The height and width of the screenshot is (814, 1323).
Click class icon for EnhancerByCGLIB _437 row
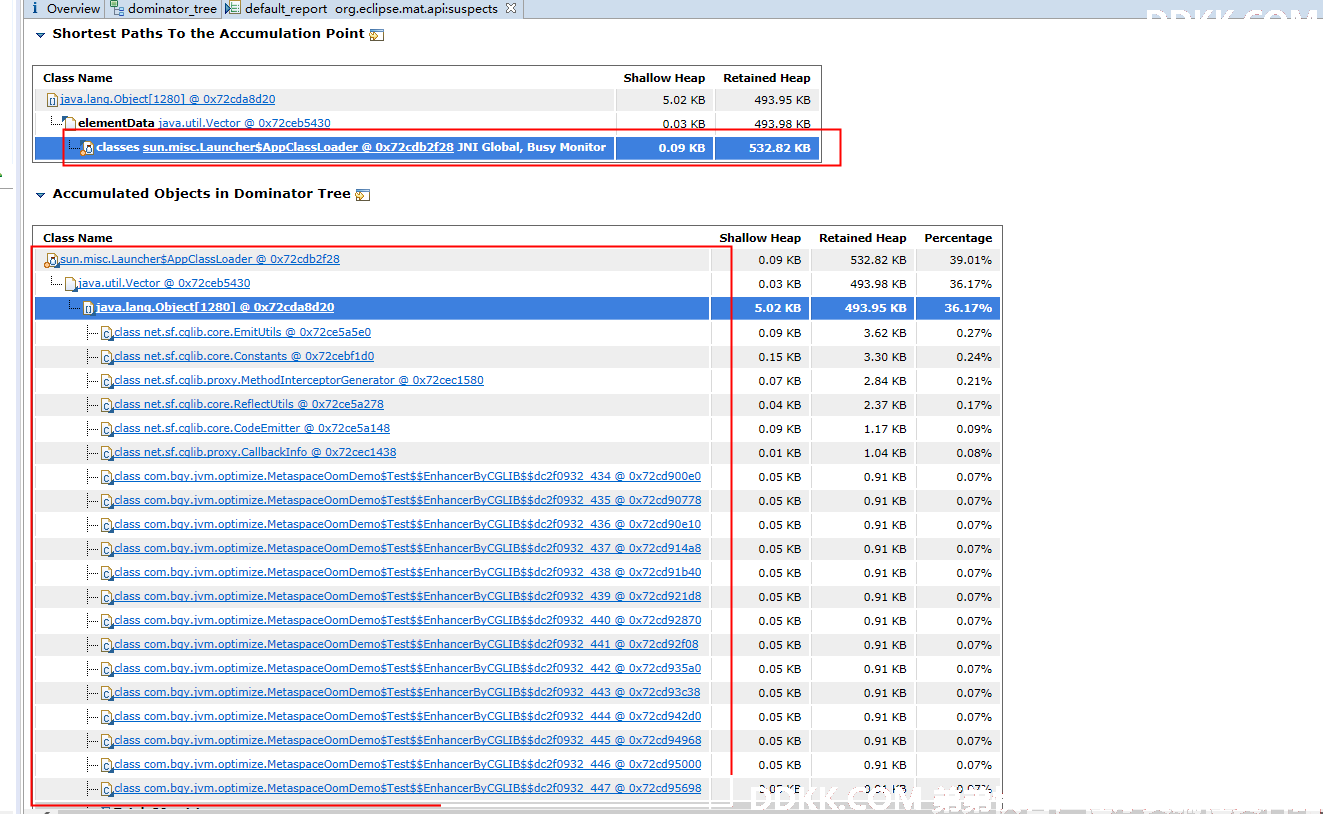pyautogui.click(x=106, y=549)
